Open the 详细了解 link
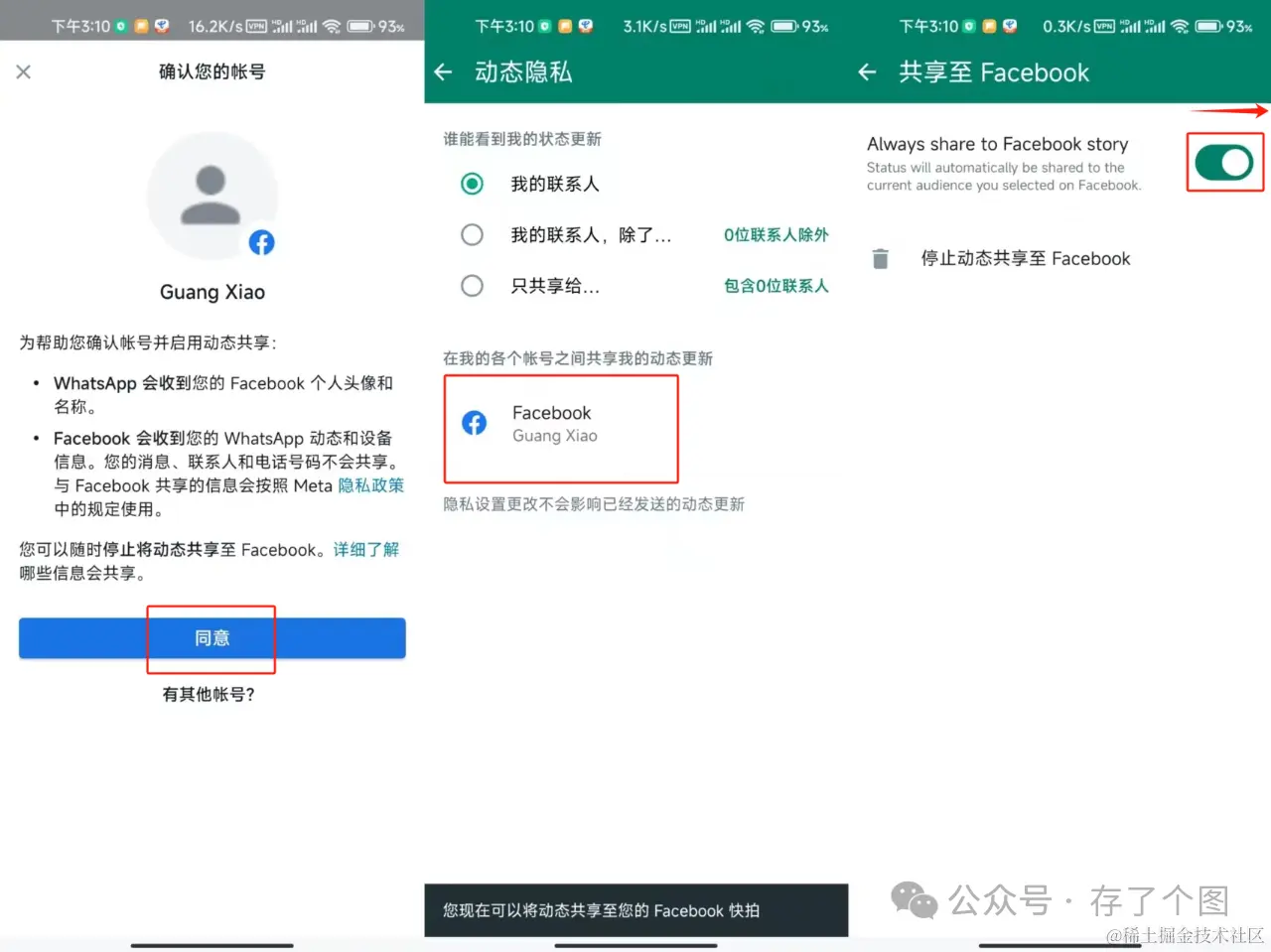Screen dimensions: 1271x952 tap(366, 549)
